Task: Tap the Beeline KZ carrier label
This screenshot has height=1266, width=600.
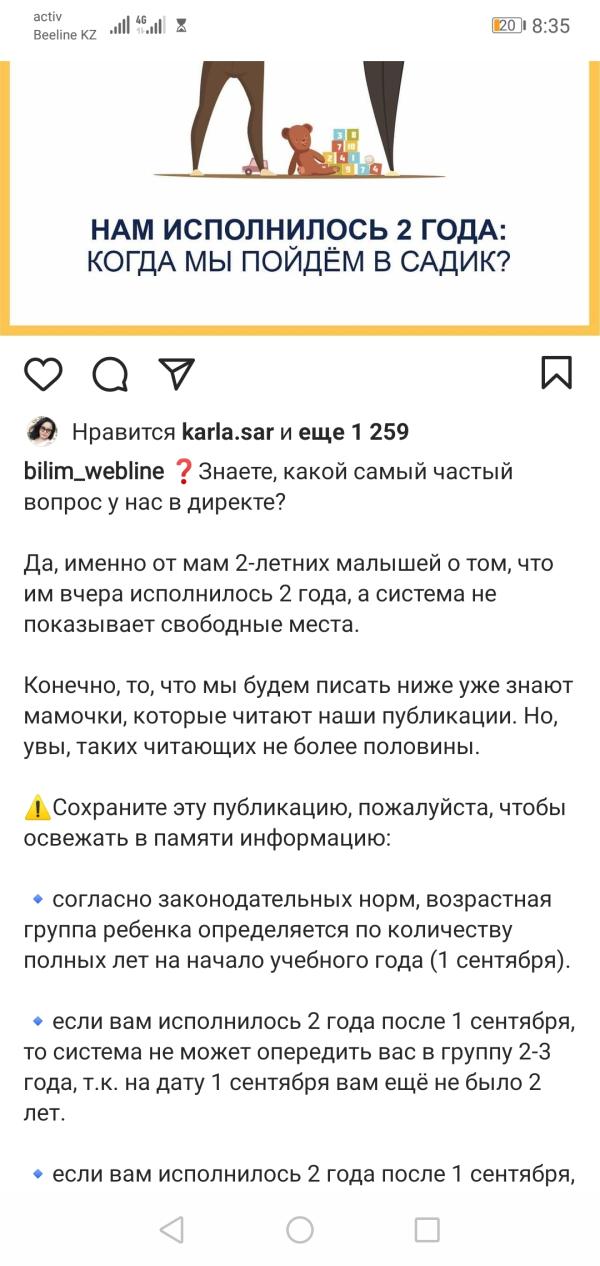Action: (x=65, y=35)
